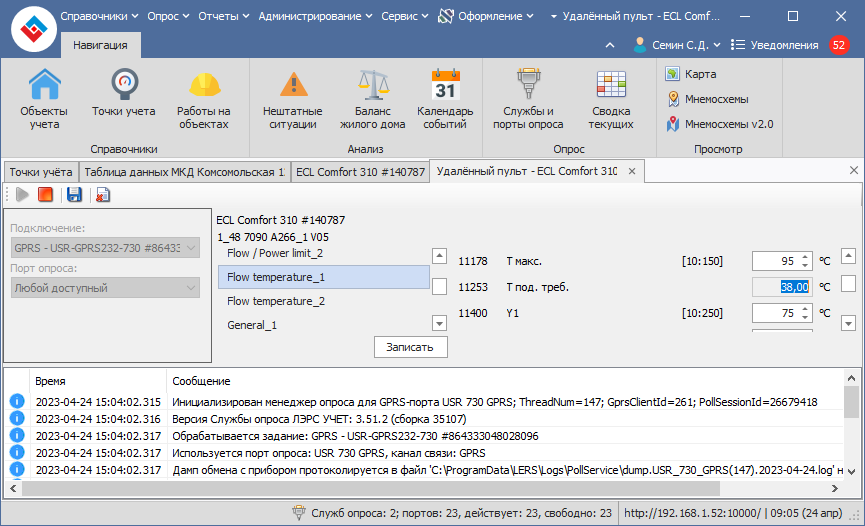
Task: Click the menu list scroll-up arrow
Action: click(x=439, y=256)
